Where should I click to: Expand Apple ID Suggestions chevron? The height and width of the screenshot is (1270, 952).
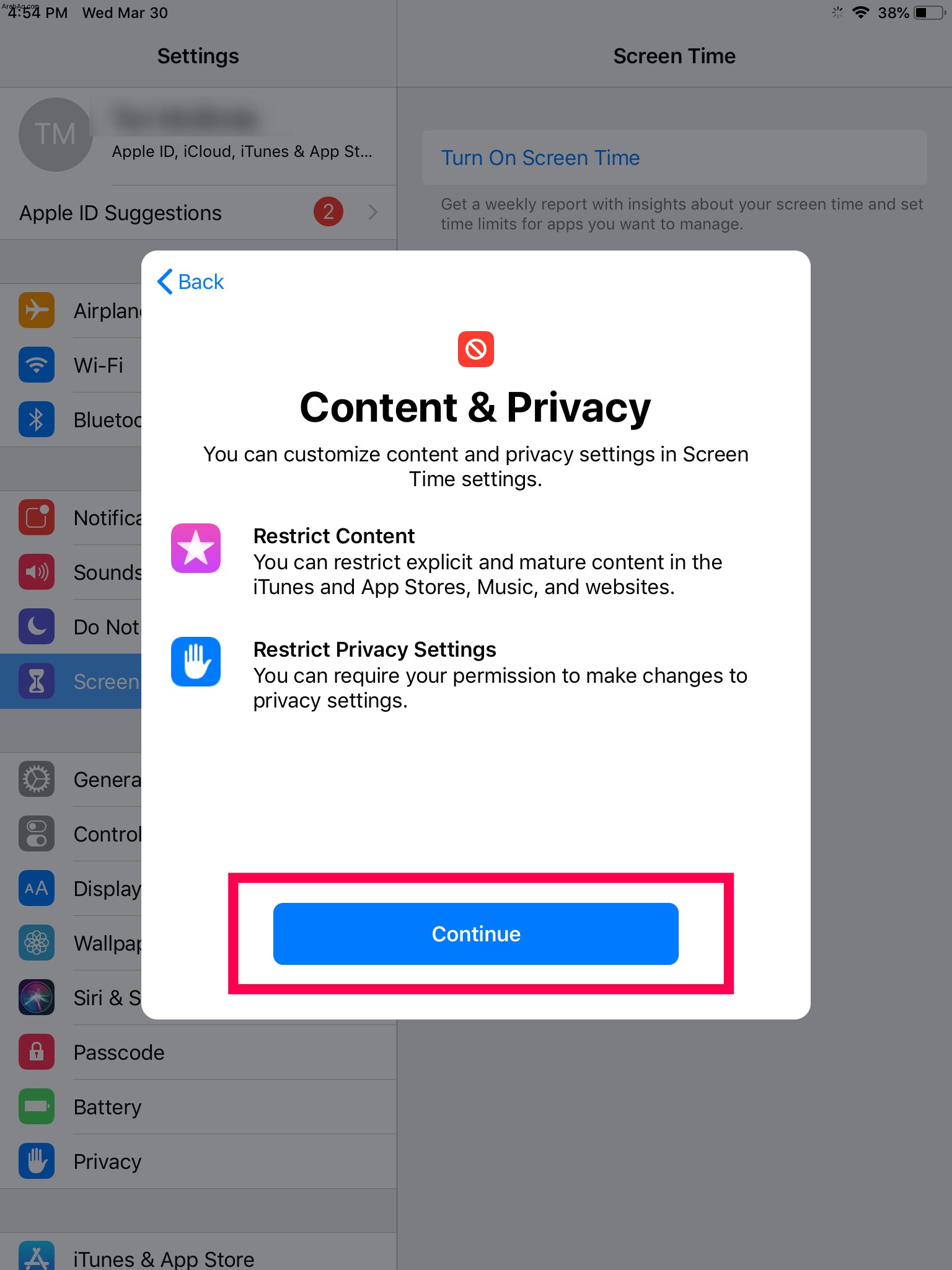pos(372,213)
